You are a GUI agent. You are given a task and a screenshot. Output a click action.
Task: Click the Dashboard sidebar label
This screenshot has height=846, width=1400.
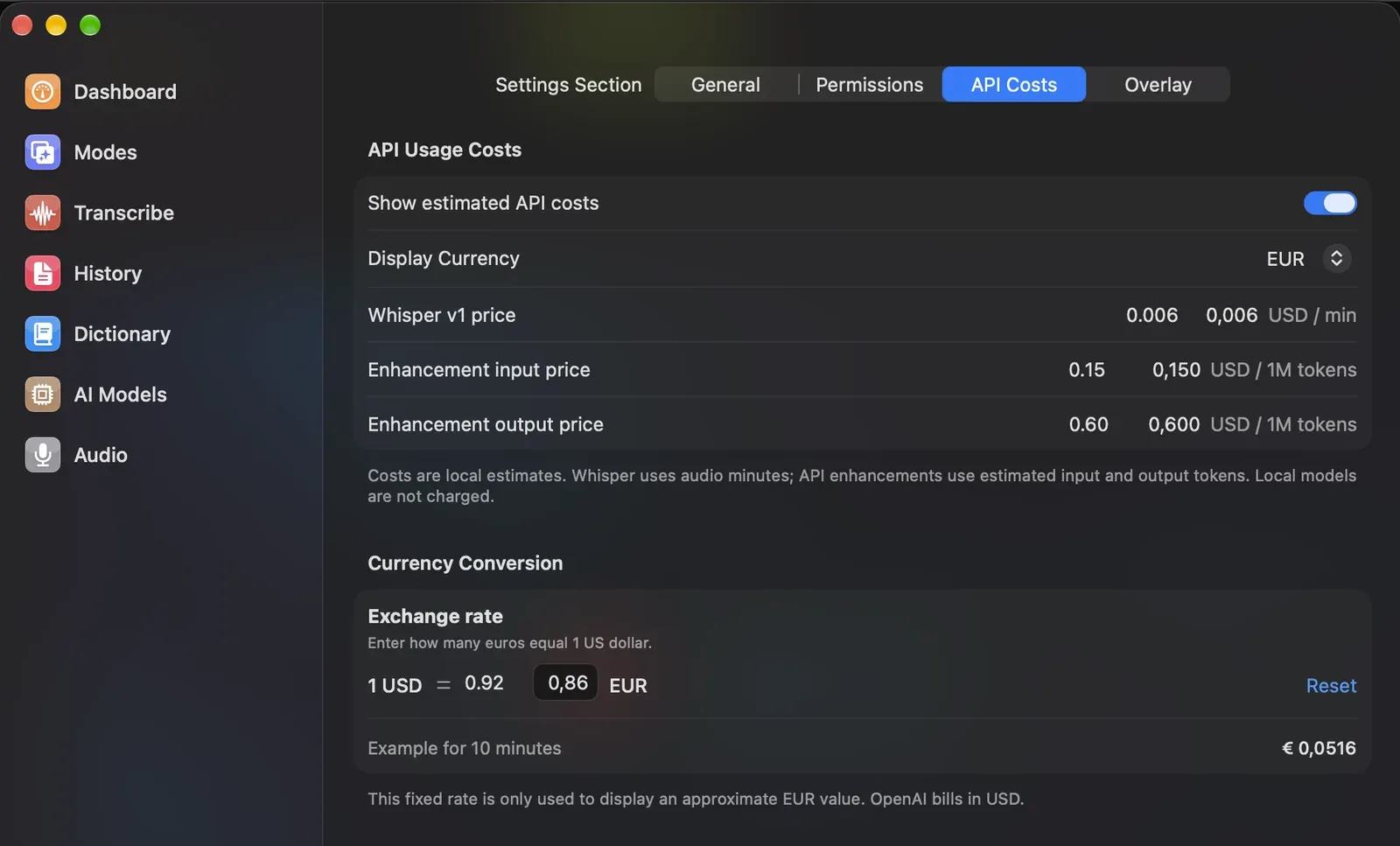(125, 92)
